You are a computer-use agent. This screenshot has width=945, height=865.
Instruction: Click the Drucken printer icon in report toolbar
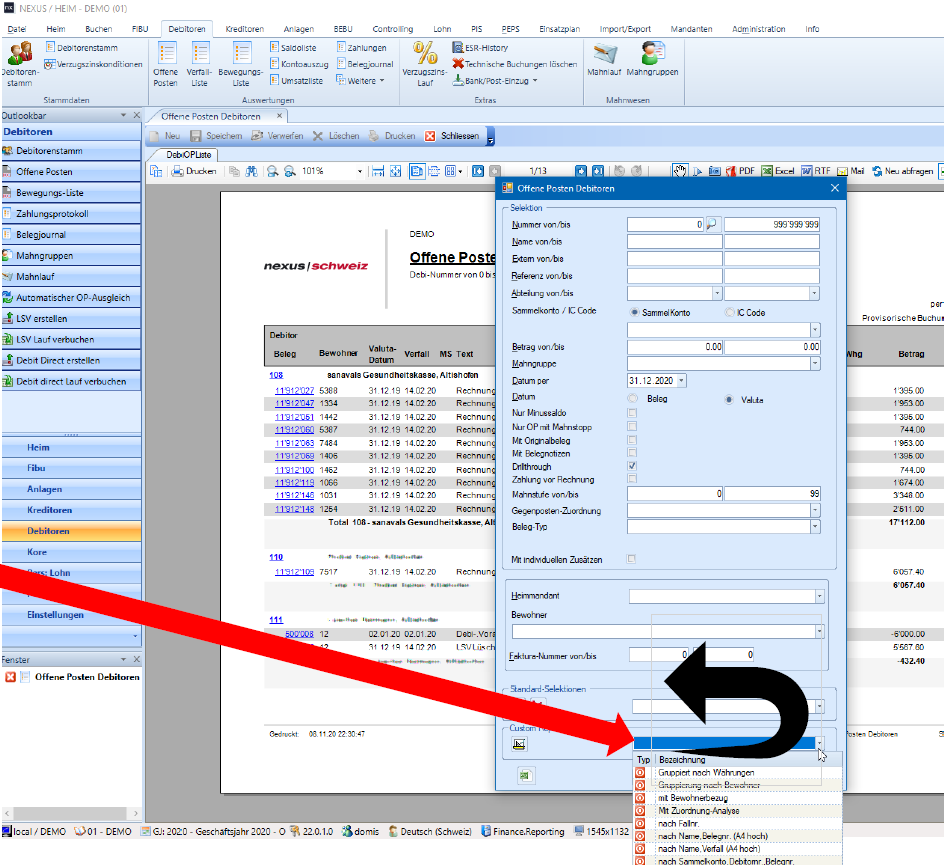pos(193,171)
